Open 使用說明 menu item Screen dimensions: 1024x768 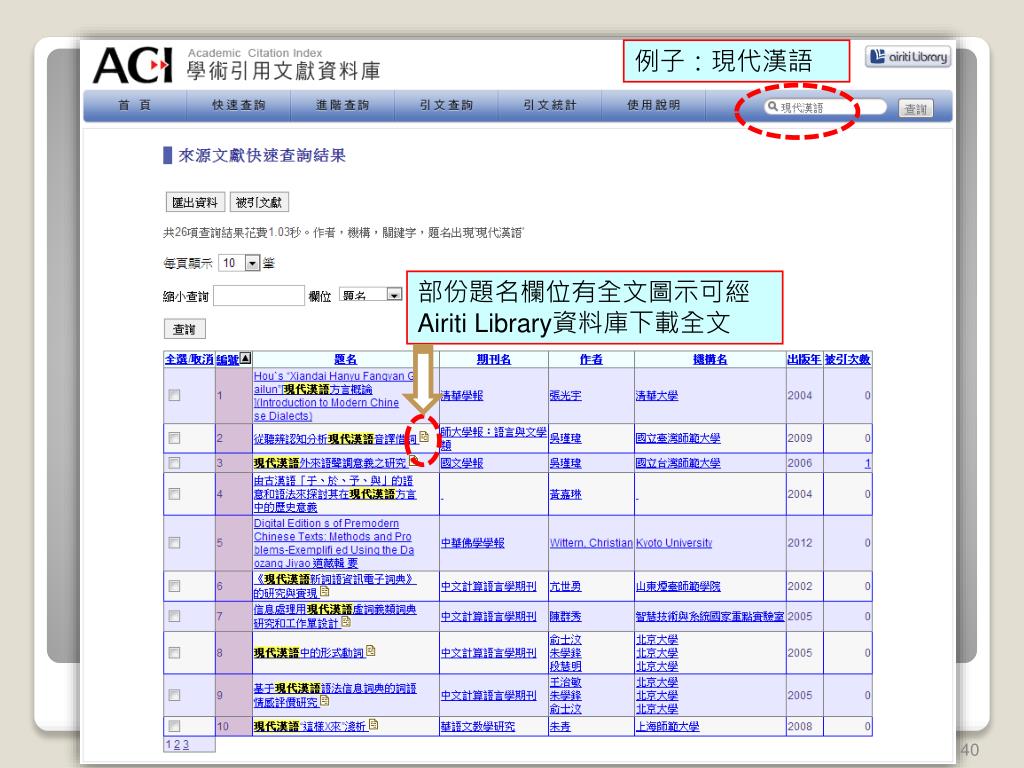coord(654,105)
